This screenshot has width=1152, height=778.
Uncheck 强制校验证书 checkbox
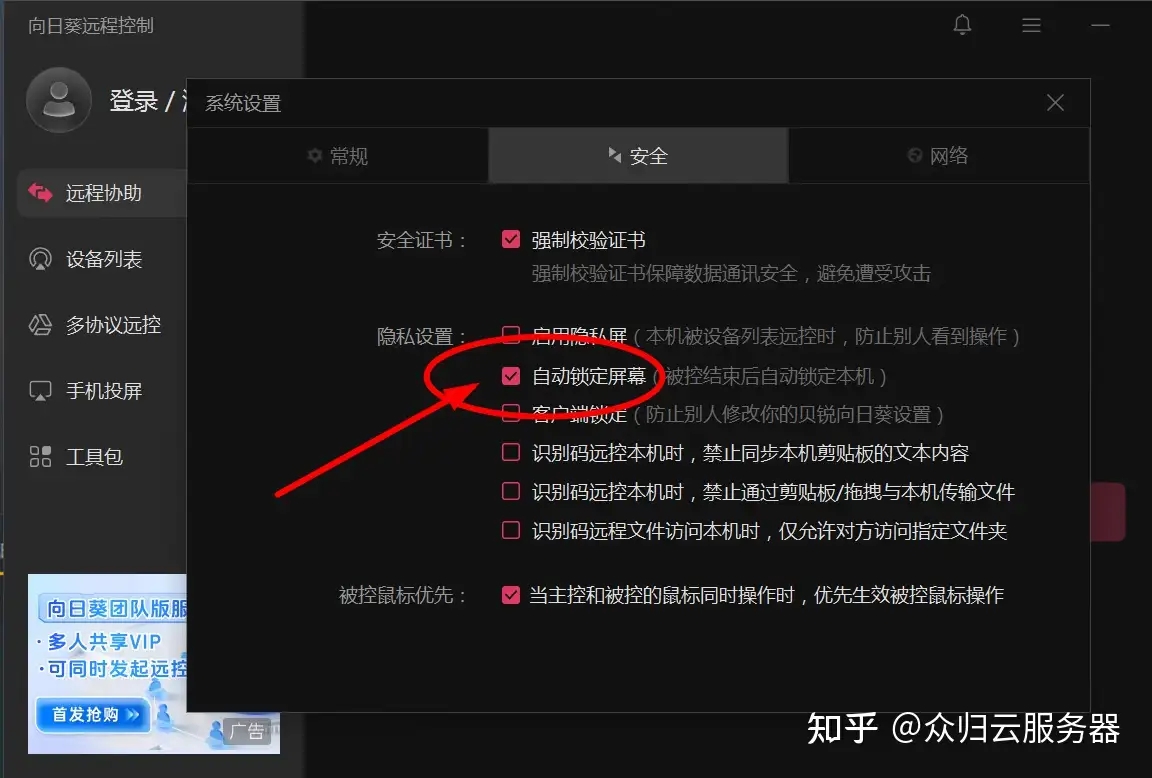[511, 240]
